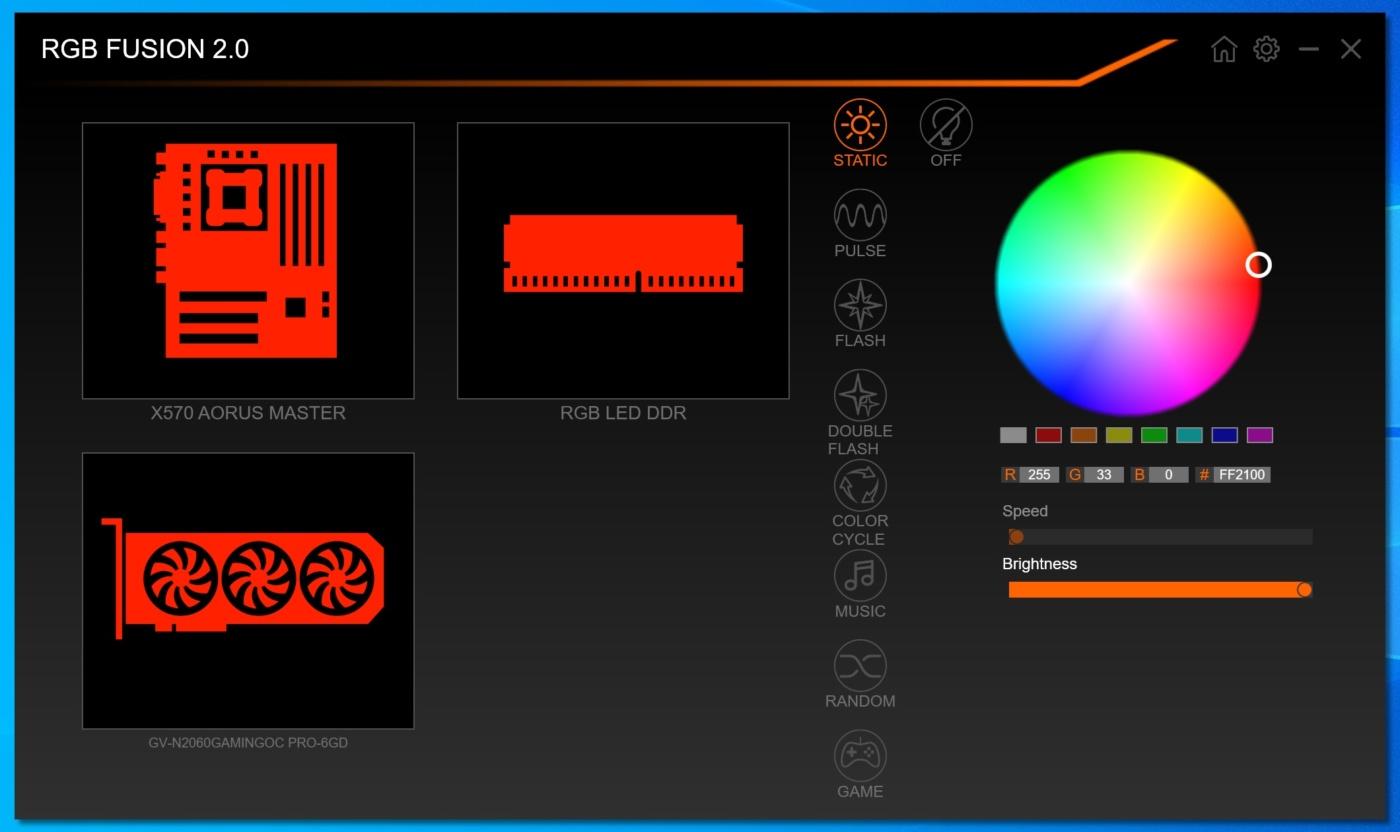Click the color wheel picker
This screenshot has height=832, width=1400.
(1128, 283)
